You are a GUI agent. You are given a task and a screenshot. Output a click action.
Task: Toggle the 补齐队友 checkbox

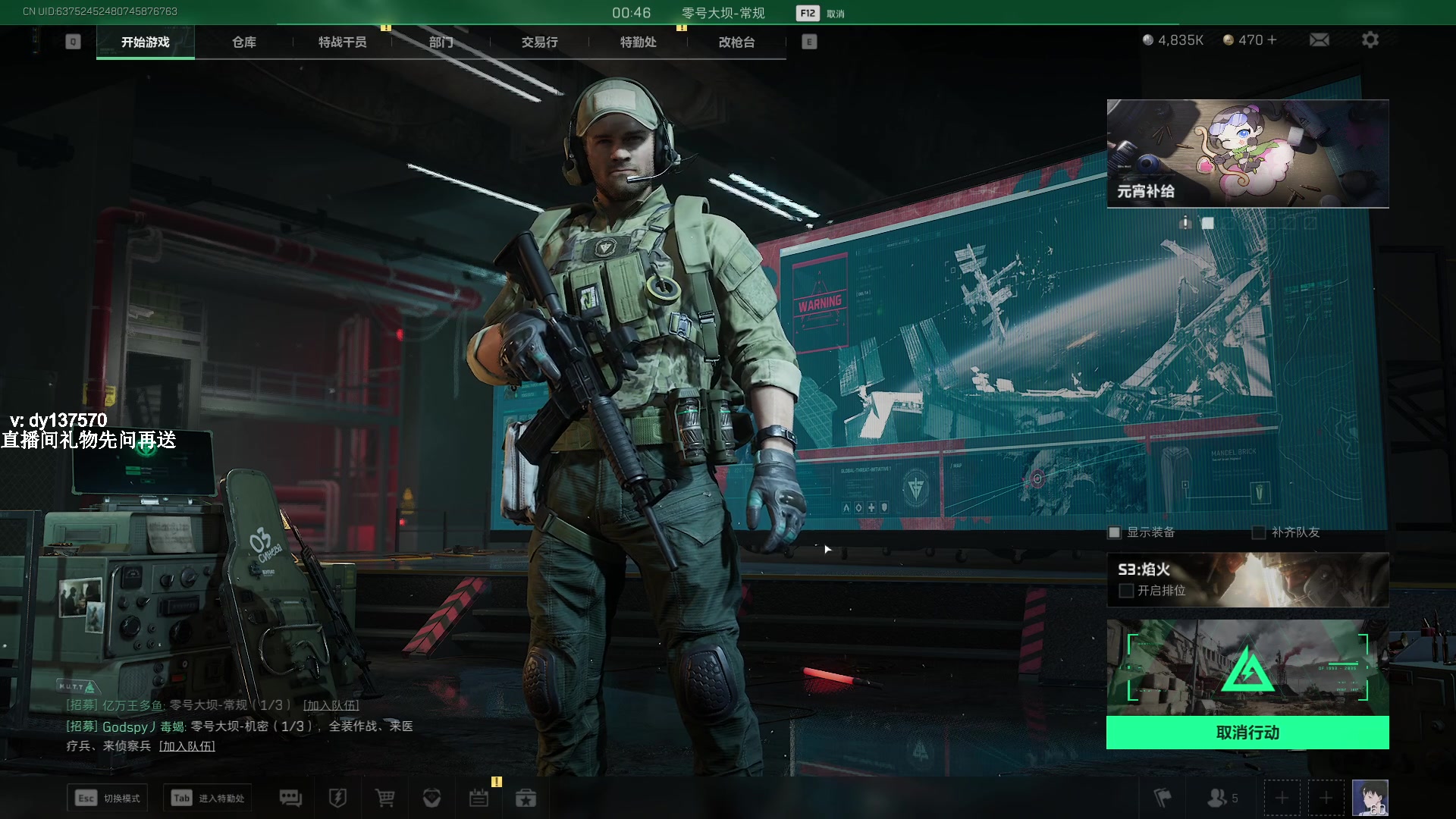[x=1259, y=532]
